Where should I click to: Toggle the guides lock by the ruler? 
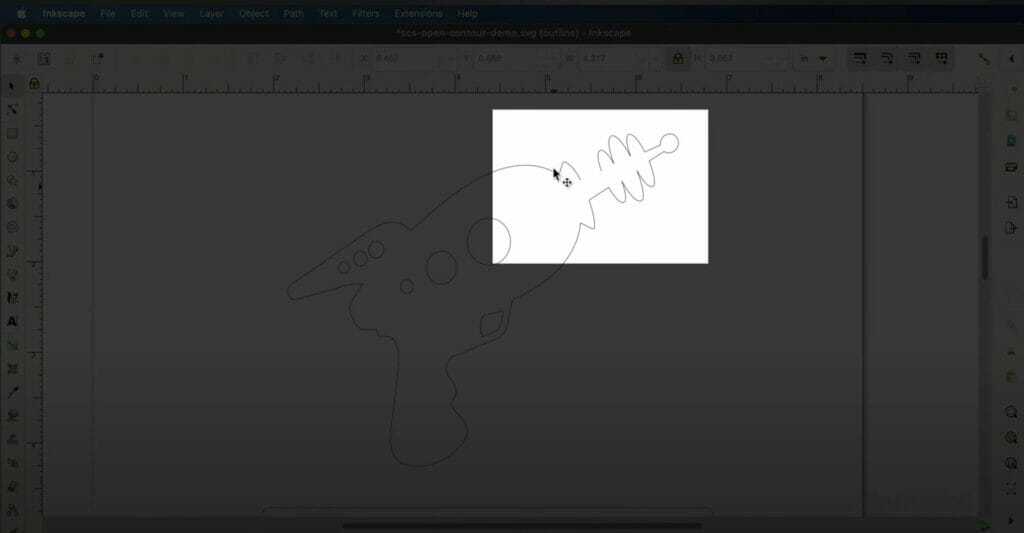point(34,84)
